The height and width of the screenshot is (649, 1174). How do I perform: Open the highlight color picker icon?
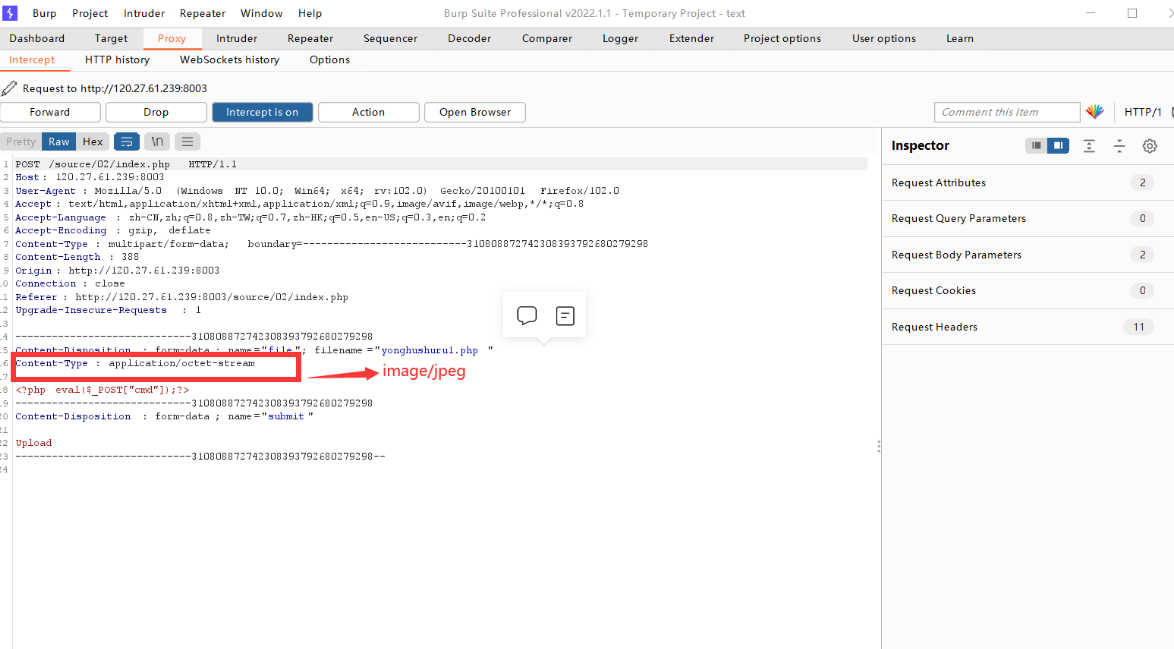tap(1095, 112)
